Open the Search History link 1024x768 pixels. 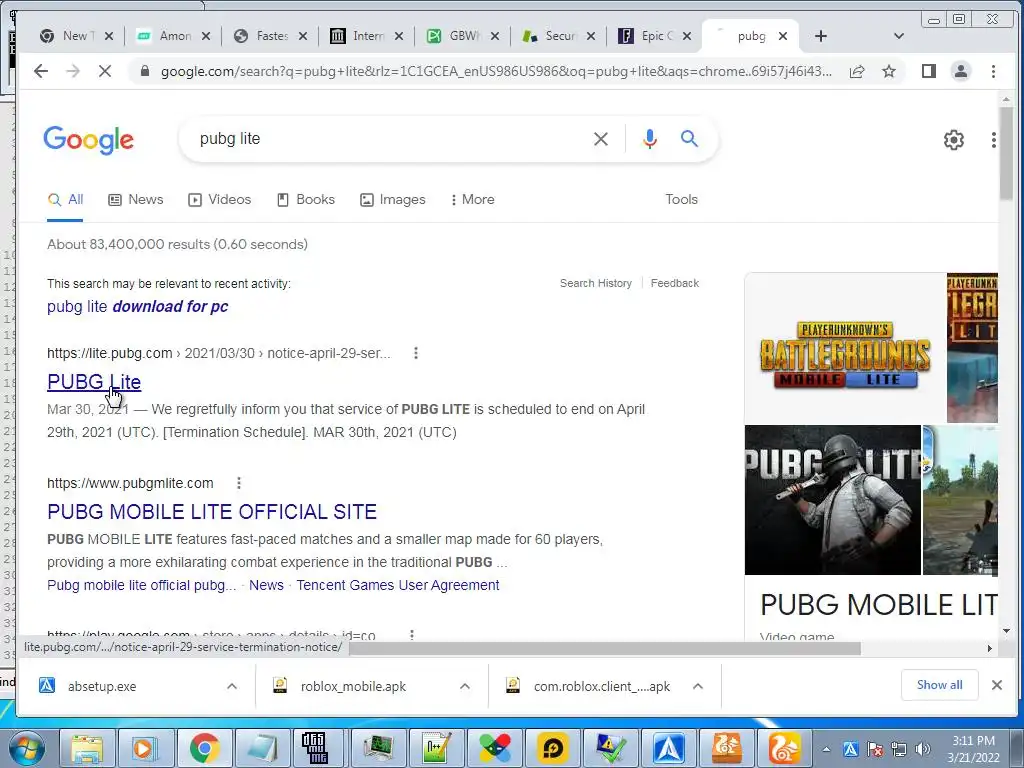tap(596, 283)
